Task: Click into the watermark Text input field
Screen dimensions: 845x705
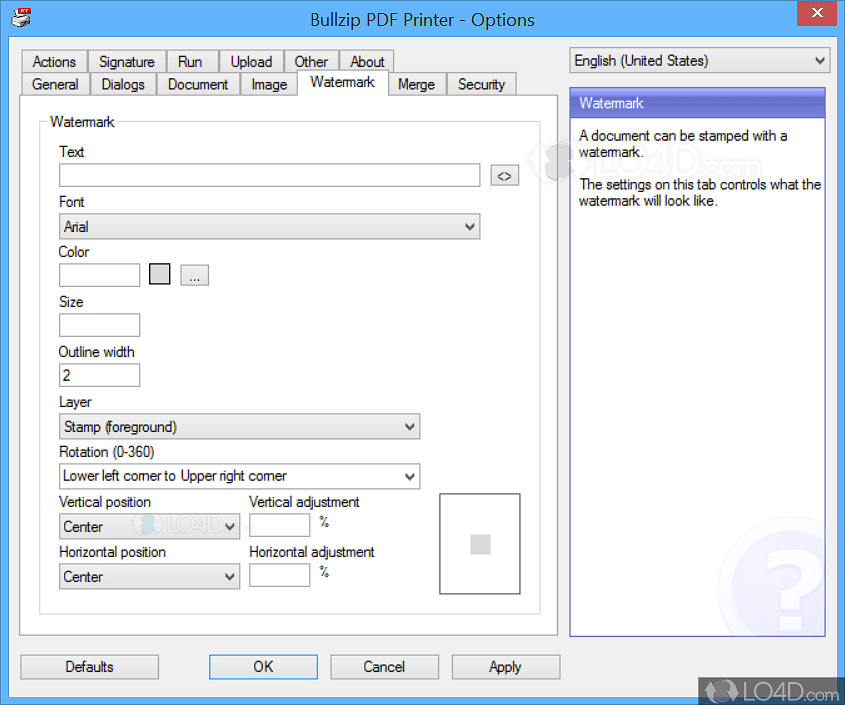Action: (269, 175)
